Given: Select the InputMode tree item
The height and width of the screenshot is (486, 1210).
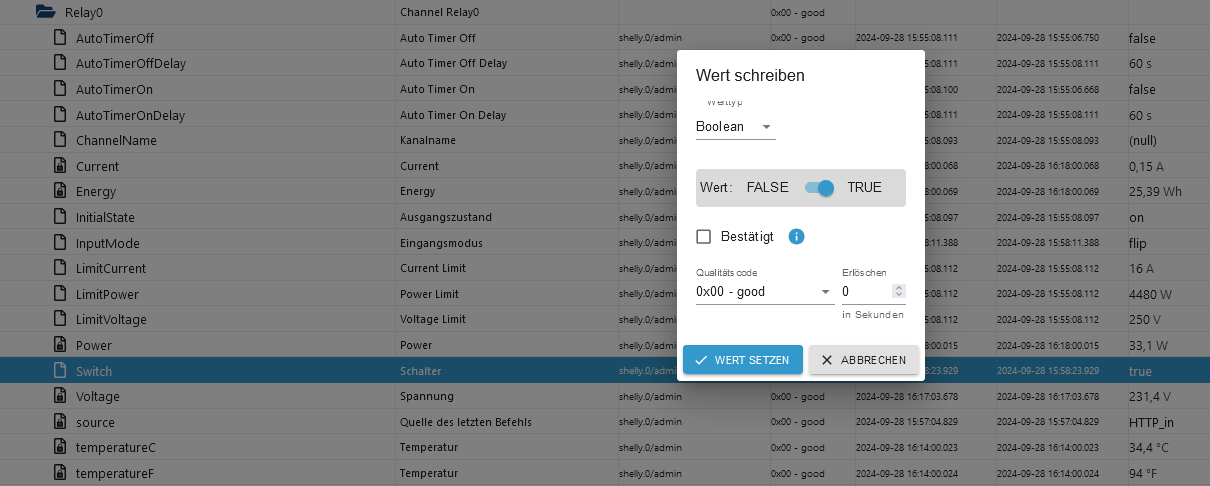Looking at the screenshot, I should [108, 243].
